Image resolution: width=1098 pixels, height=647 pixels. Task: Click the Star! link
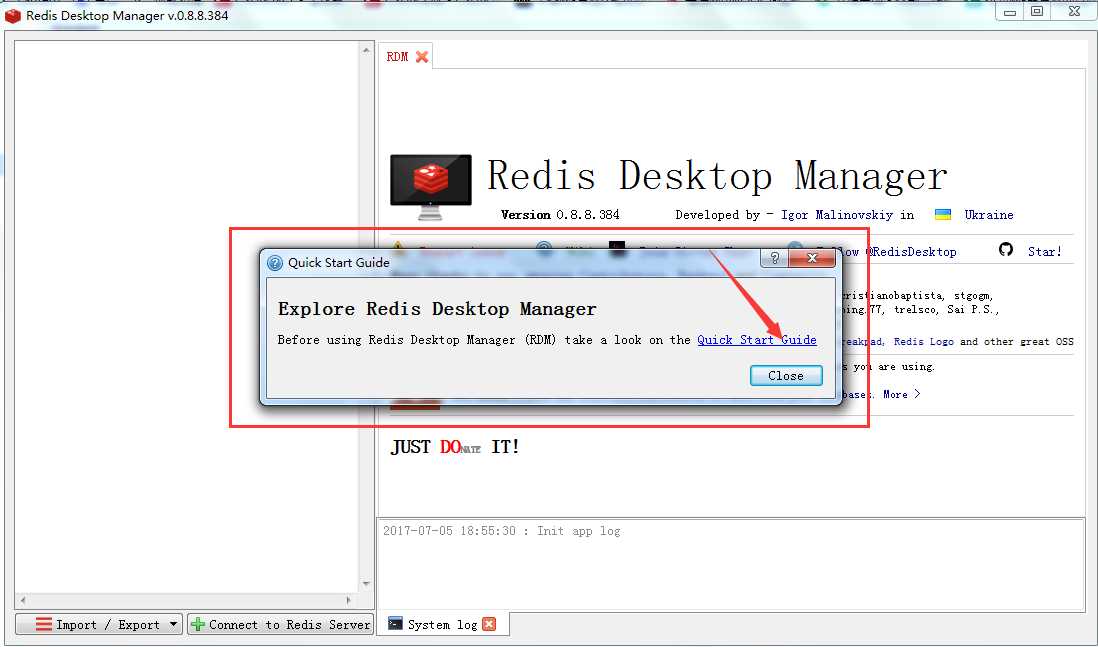[x=1044, y=251]
